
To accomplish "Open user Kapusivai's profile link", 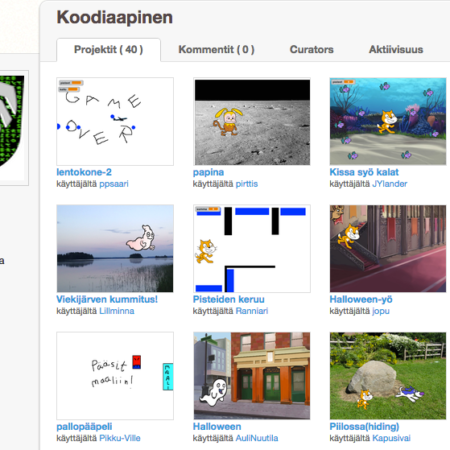I will [391, 438].
